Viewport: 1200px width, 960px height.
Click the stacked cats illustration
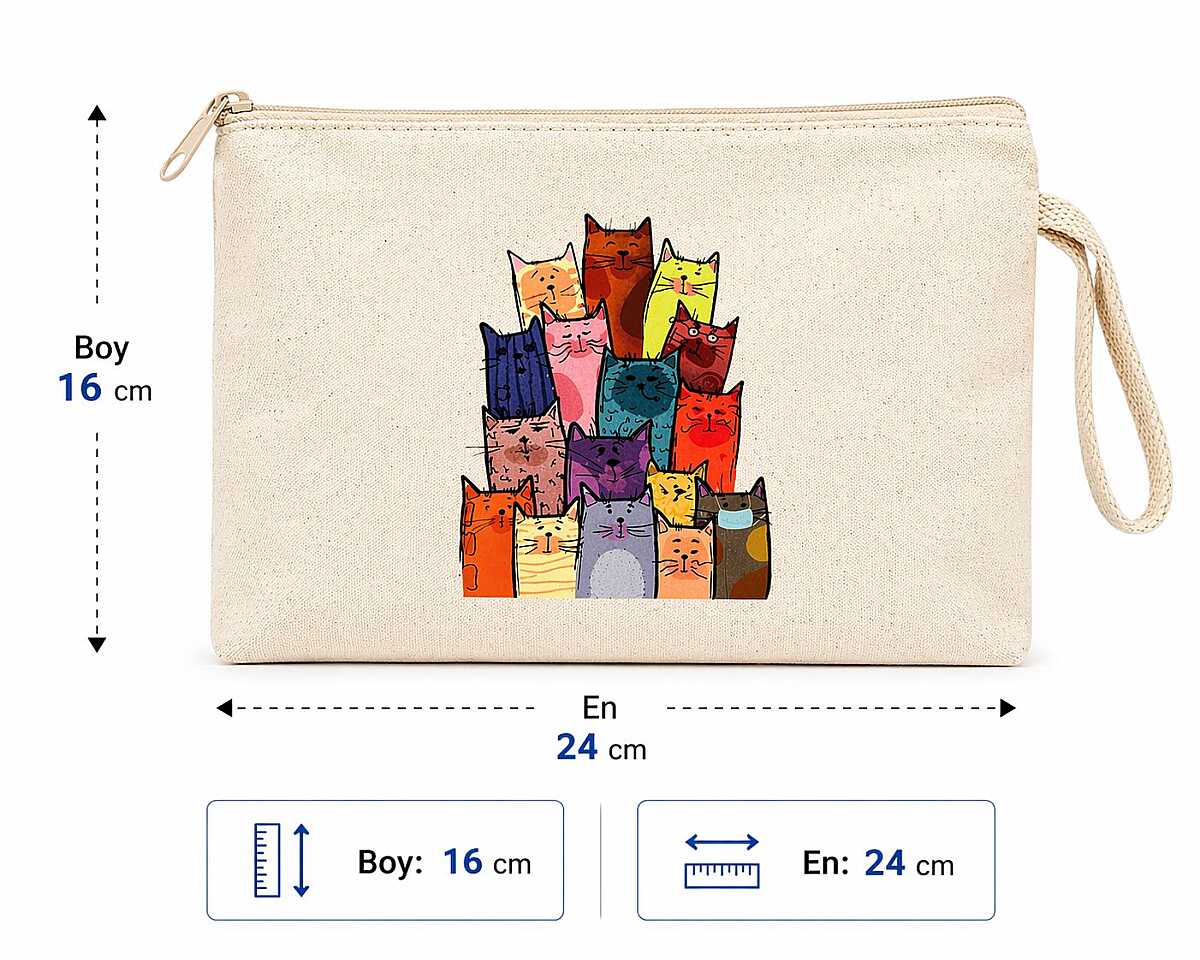616,407
